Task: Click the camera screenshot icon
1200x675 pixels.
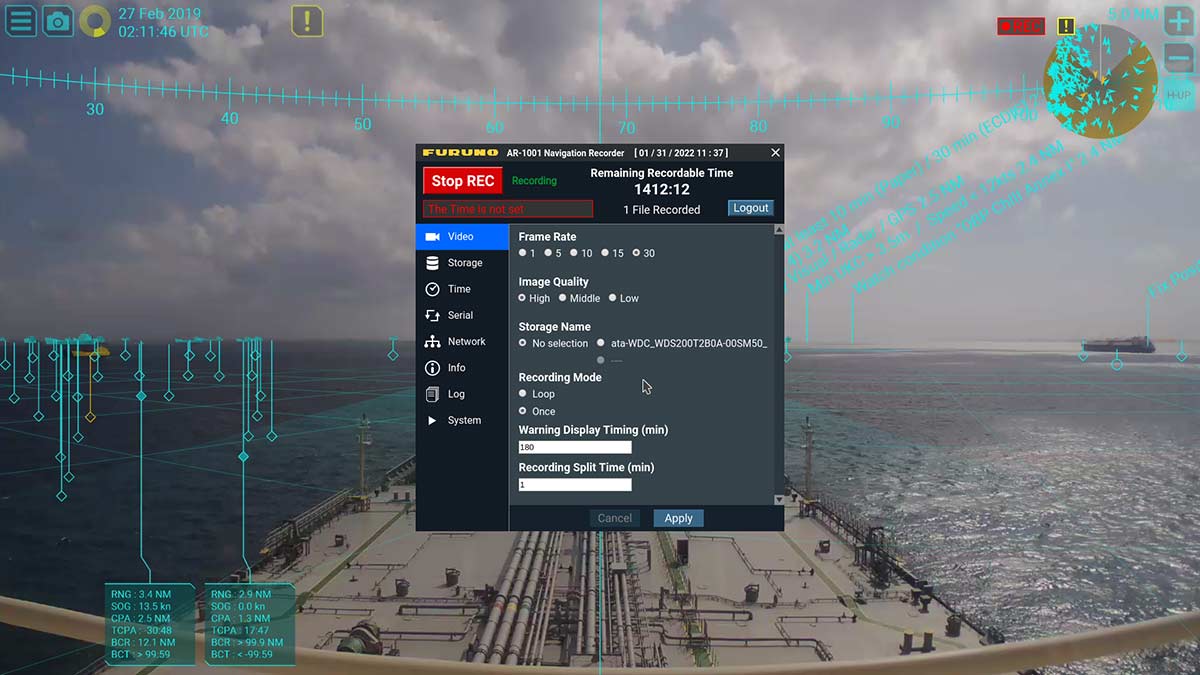Action: [x=58, y=21]
